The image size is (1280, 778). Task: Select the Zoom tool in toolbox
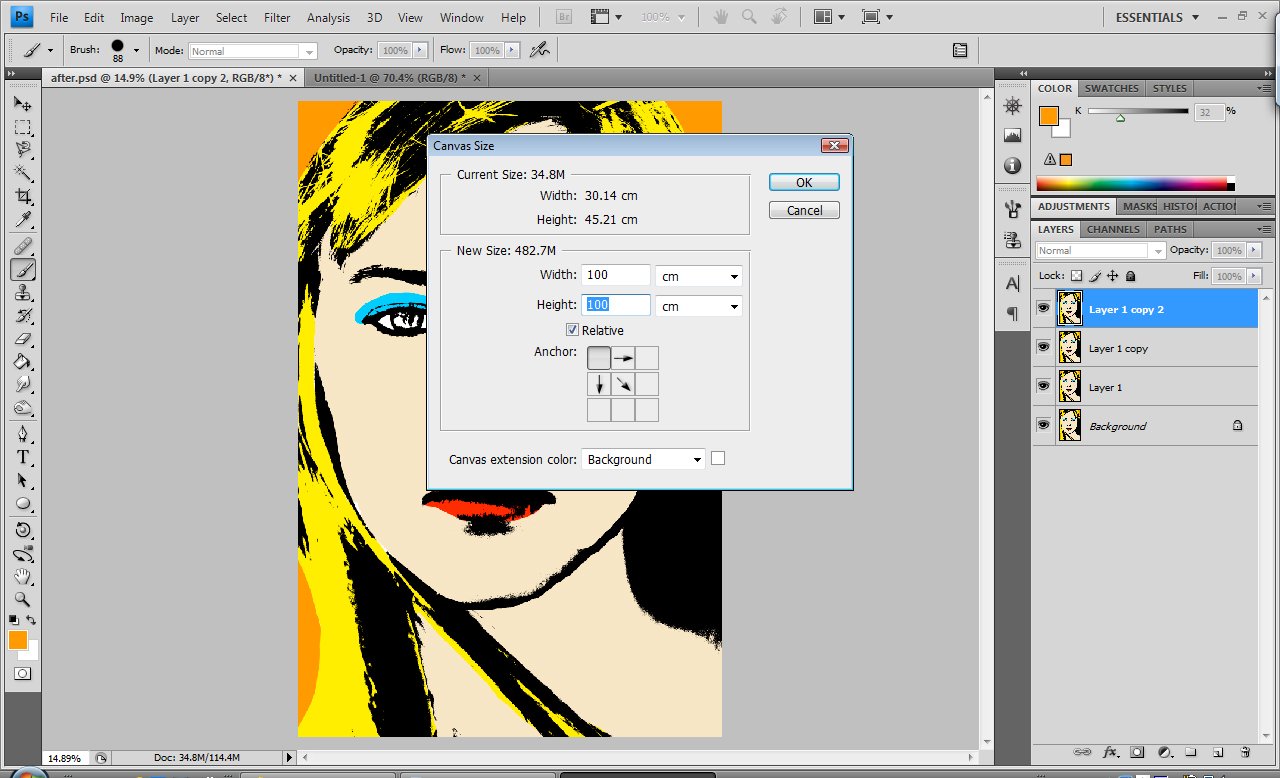pyautogui.click(x=22, y=600)
